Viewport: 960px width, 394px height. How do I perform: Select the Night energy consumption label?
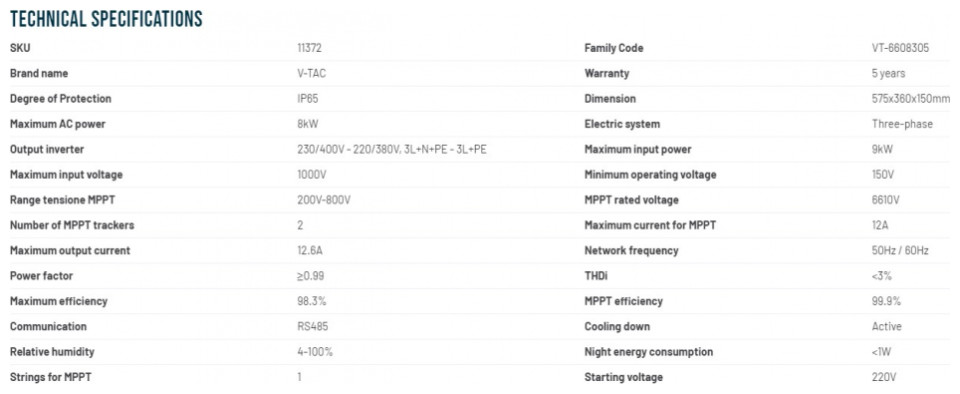pyautogui.click(x=648, y=352)
